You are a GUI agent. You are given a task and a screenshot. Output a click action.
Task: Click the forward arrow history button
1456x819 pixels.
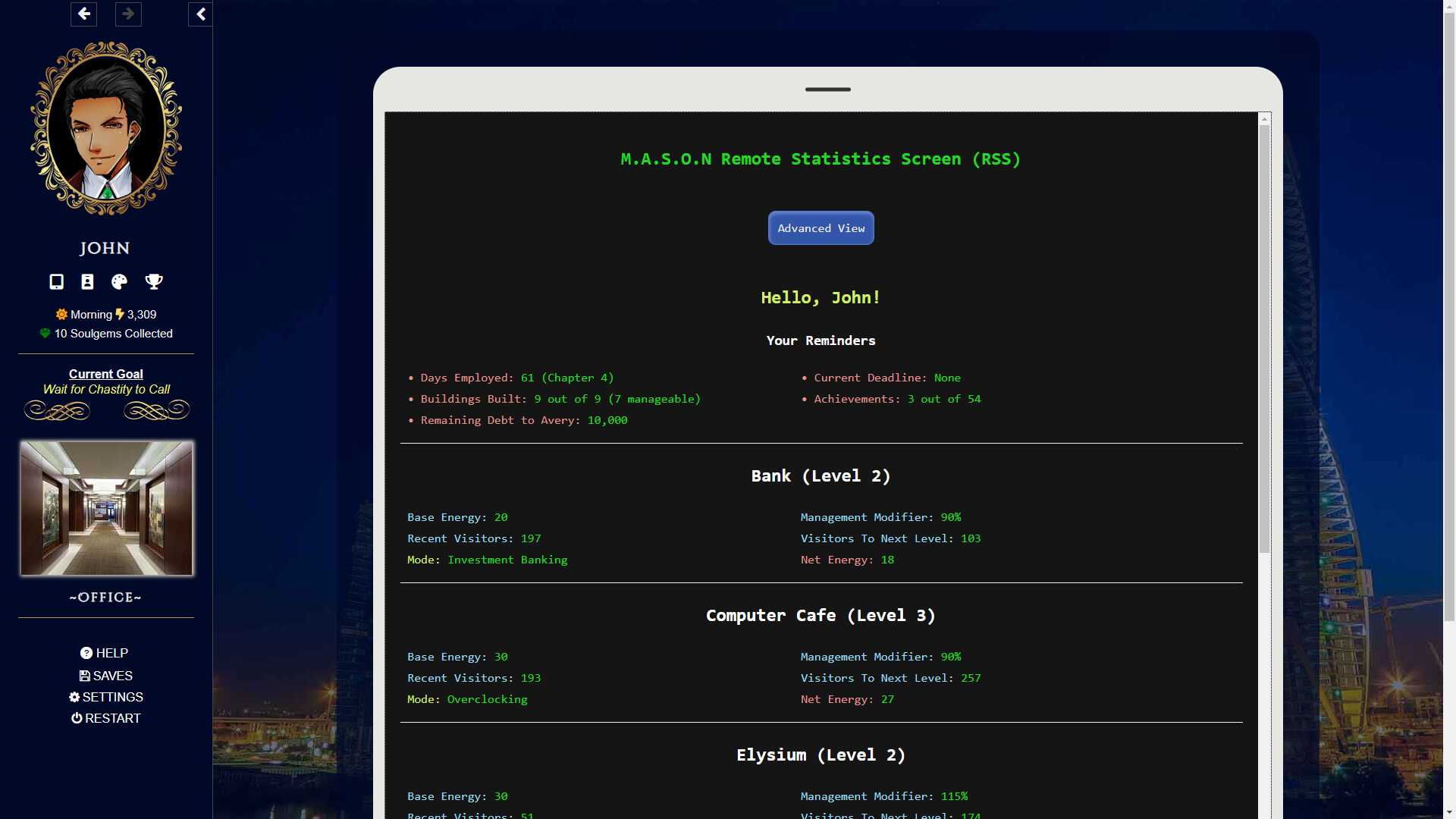coord(128,14)
